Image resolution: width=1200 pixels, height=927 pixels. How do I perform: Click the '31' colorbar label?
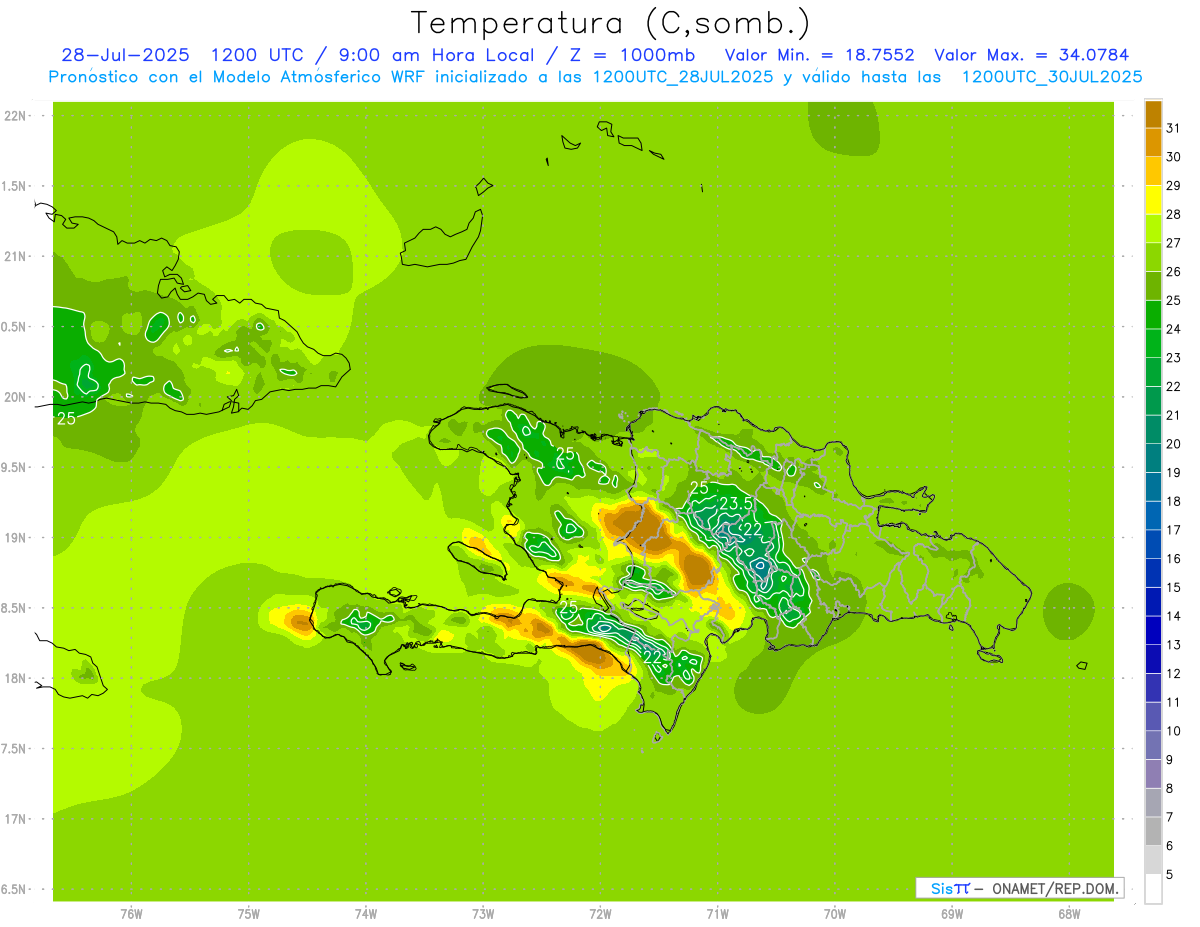(1173, 128)
